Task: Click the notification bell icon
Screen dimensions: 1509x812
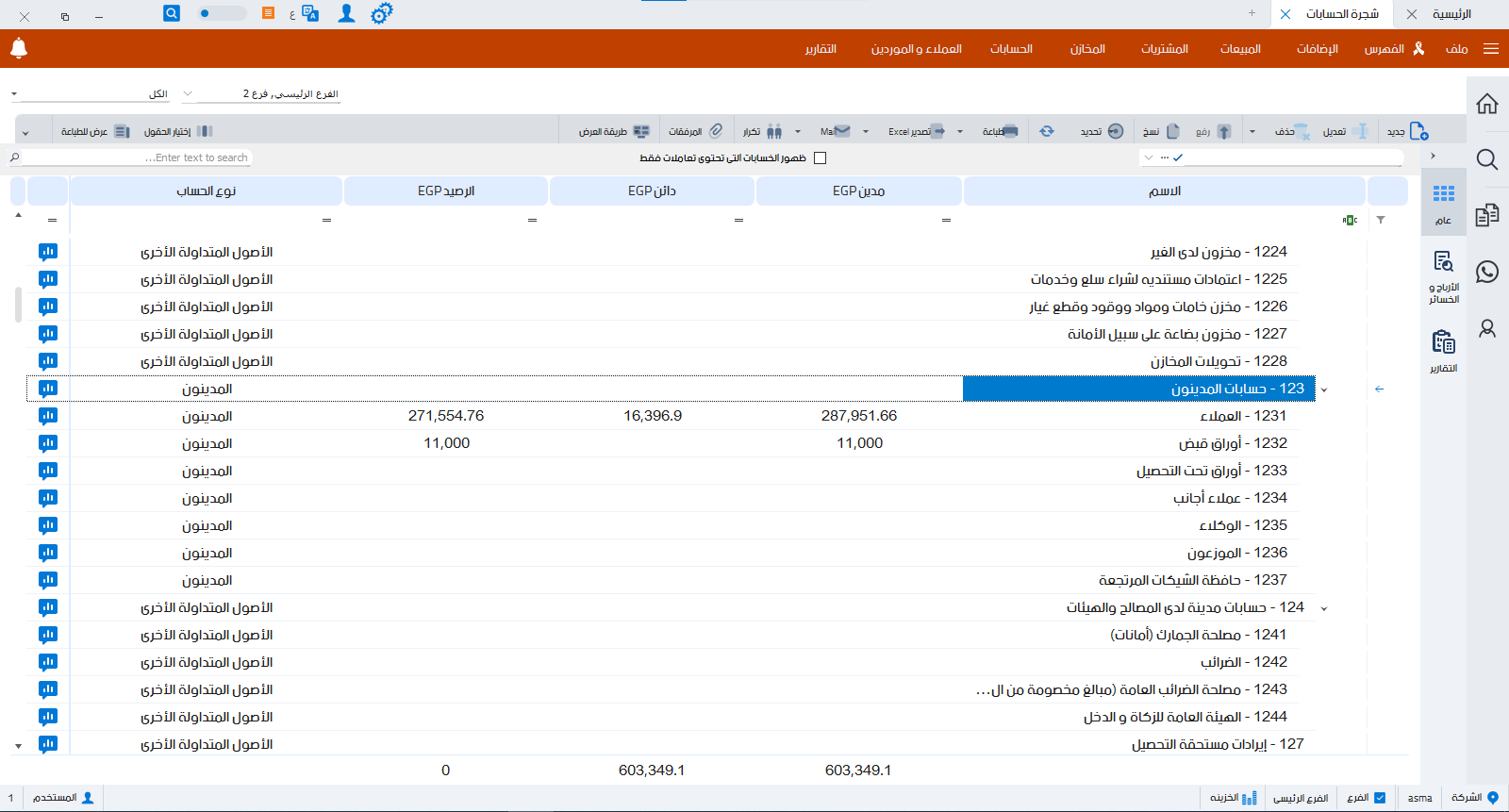Action: (x=19, y=48)
